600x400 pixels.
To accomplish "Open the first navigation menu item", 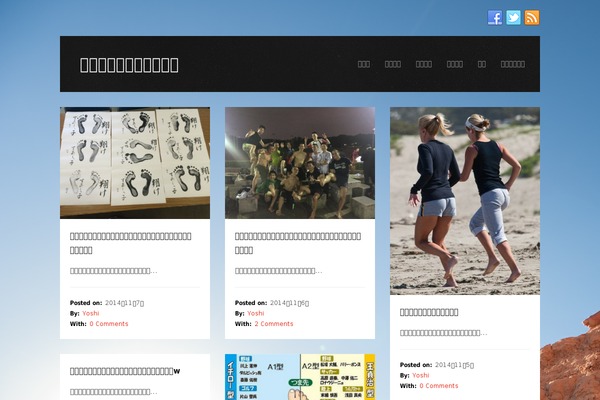I will (x=364, y=64).
